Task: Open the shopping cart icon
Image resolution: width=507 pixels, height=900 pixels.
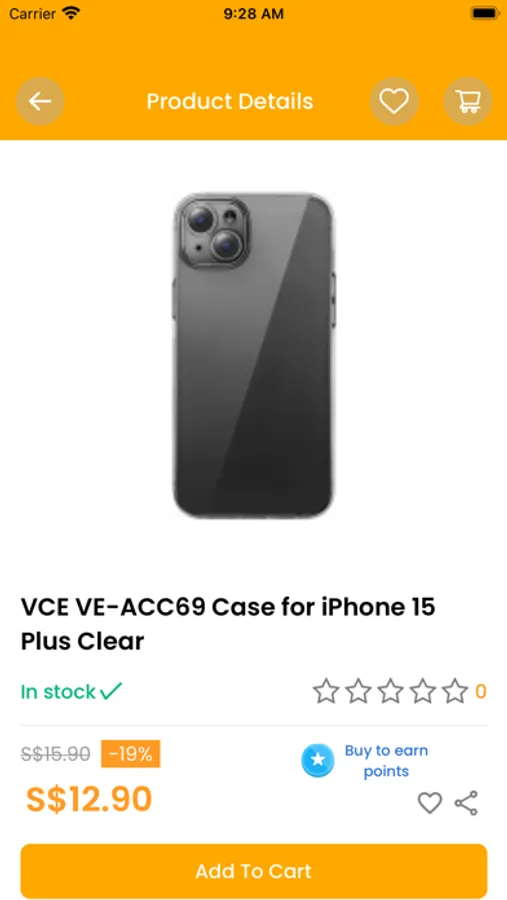Action: pos(468,102)
